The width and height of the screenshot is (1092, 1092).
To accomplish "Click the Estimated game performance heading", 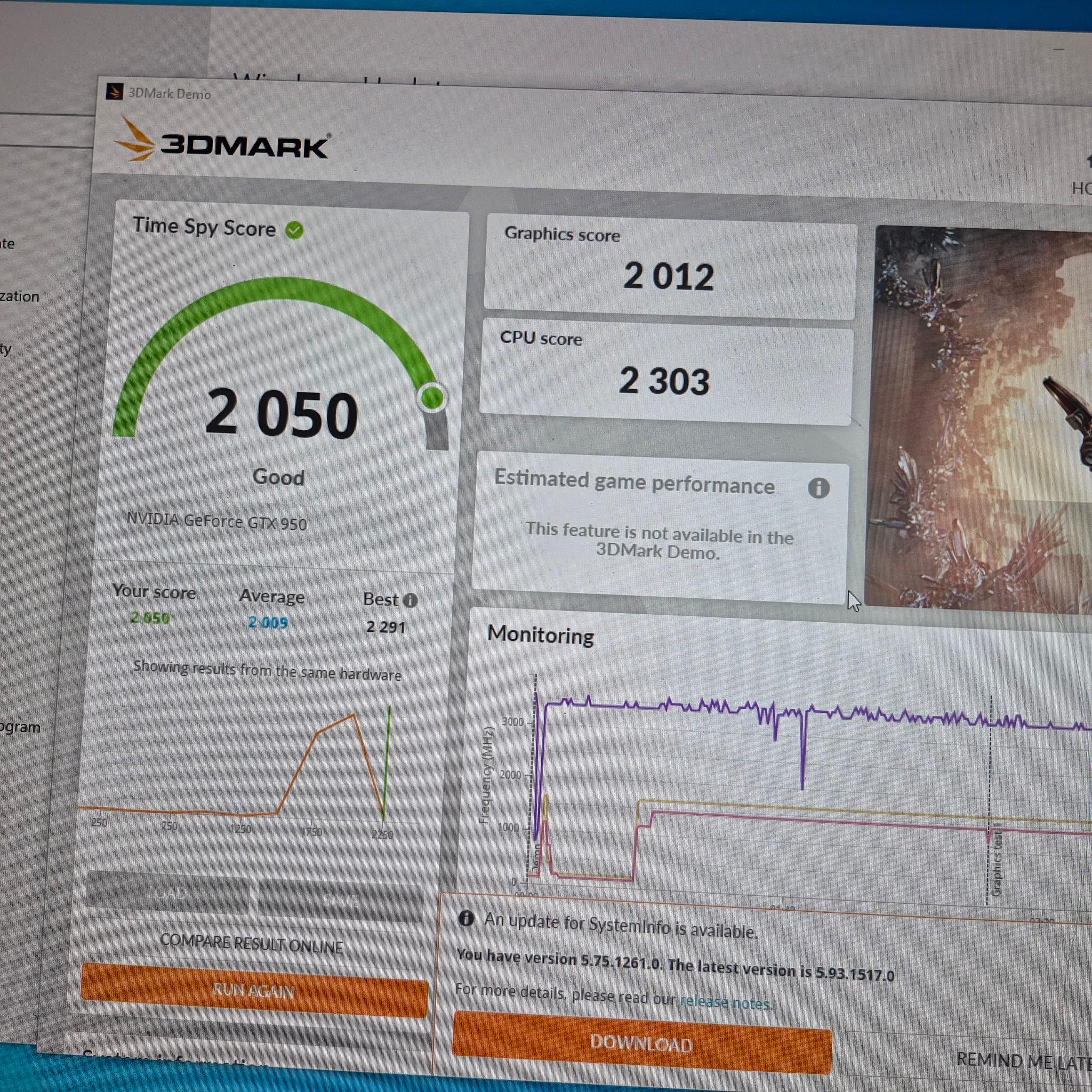I will pyautogui.click(x=634, y=481).
